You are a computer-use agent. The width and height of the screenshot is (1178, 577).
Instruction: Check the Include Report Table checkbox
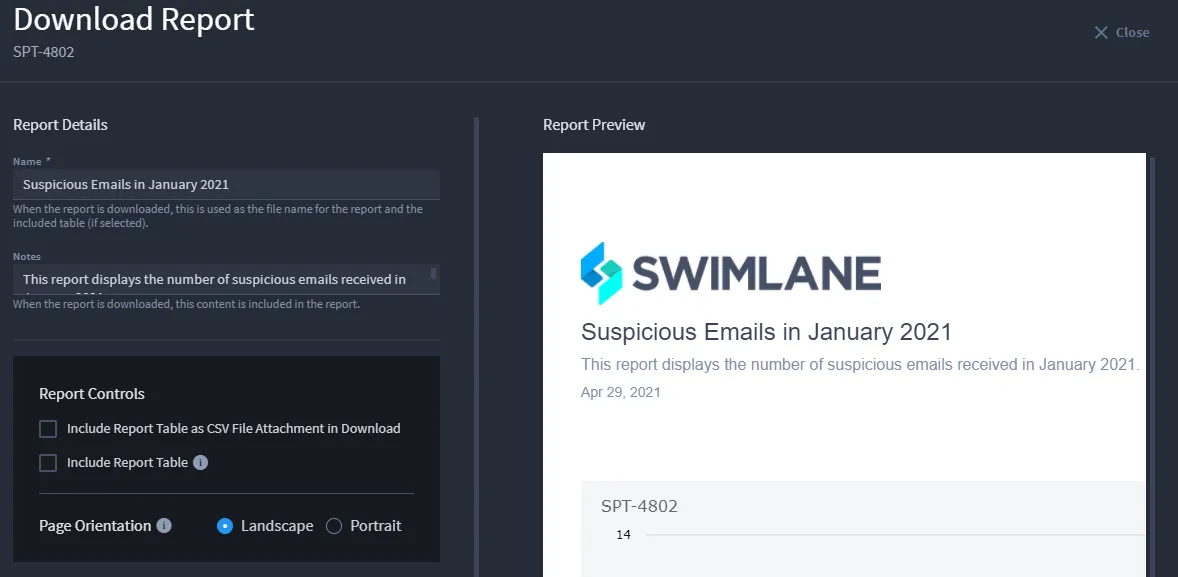click(x=48, y=463)
